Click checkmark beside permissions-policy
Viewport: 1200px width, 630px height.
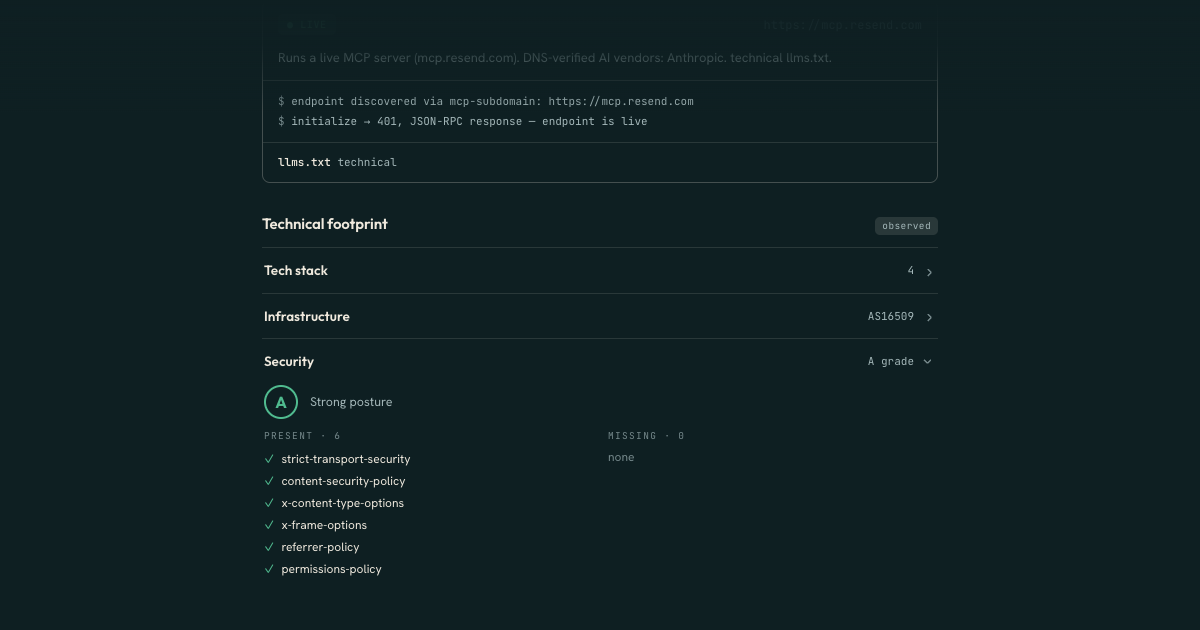tap(269, 569)
